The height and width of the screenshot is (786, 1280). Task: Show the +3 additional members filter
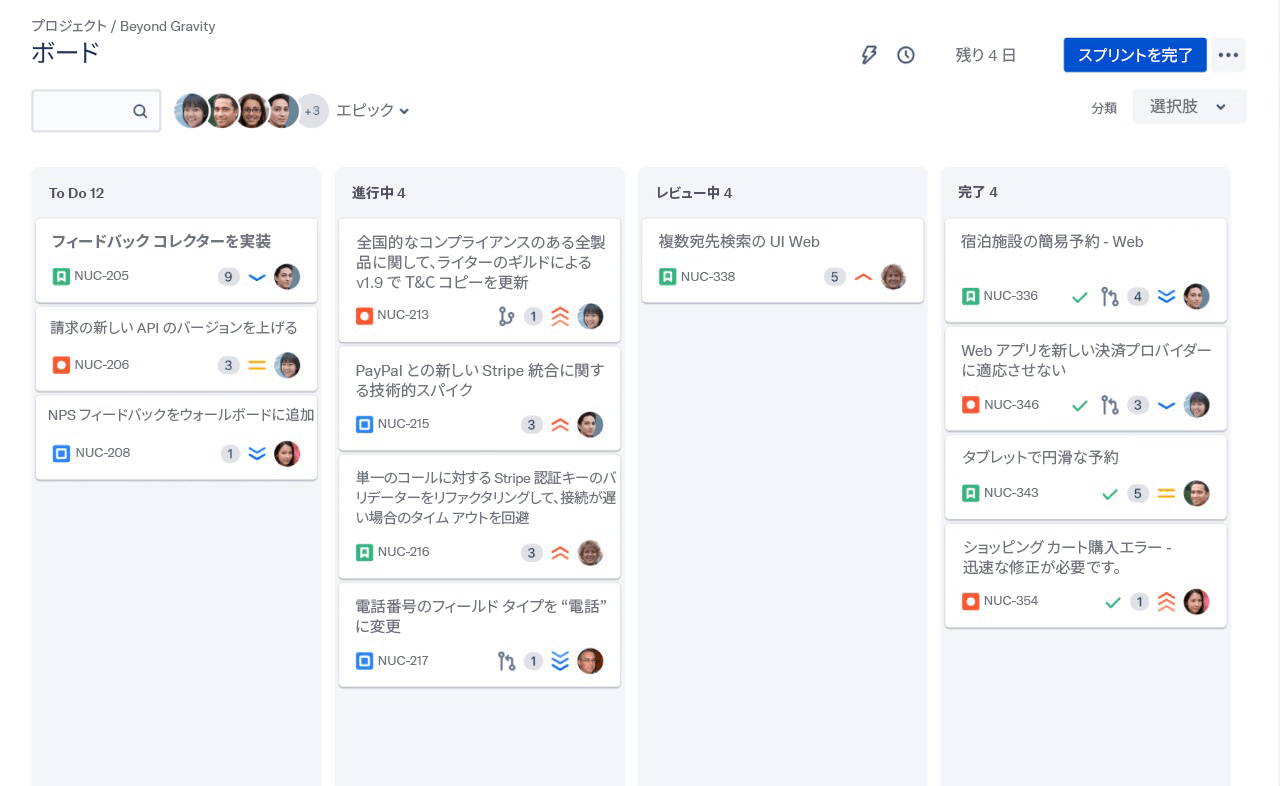312,111
